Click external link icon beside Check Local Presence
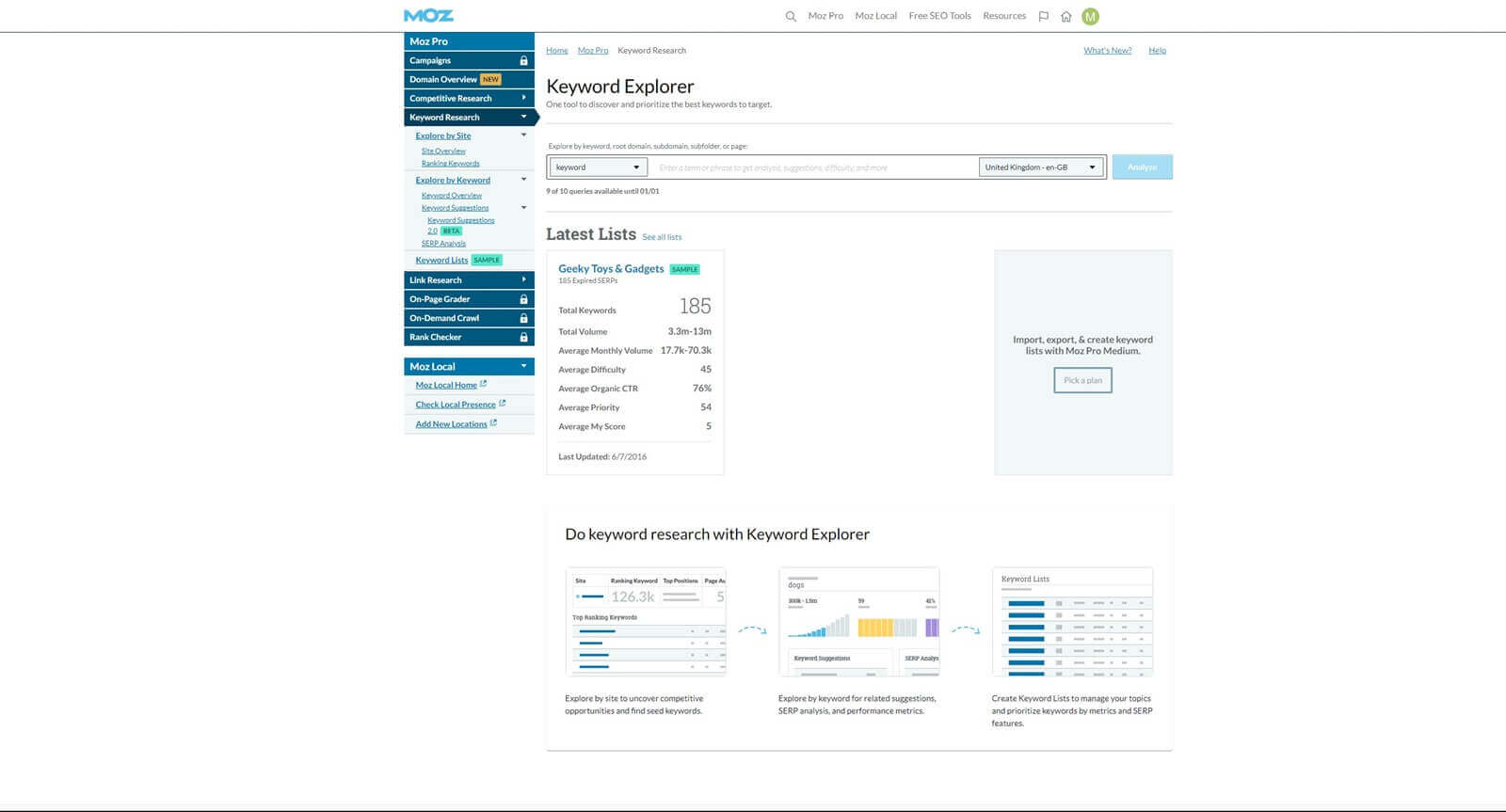 coord(503,404)
